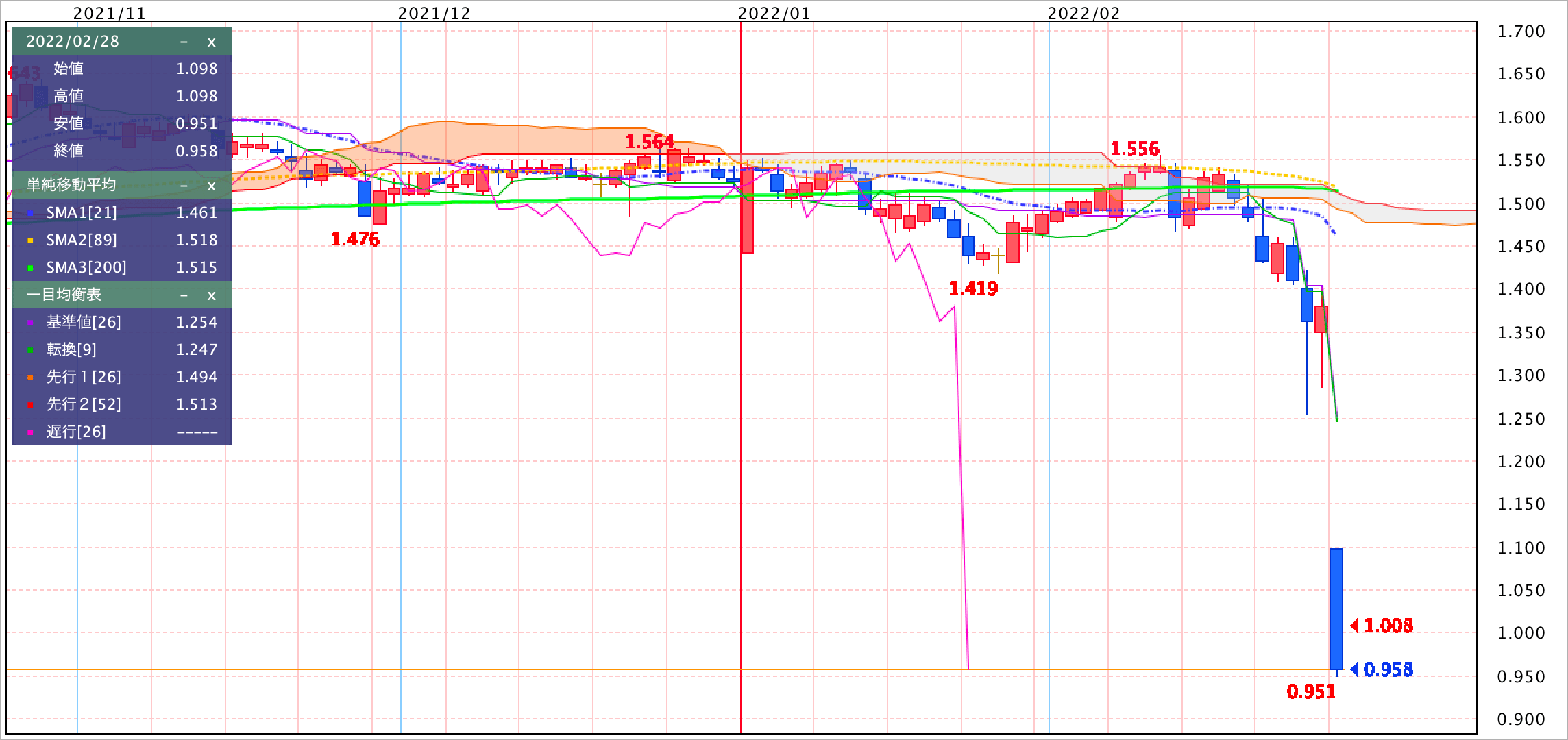
Task: Select the 安値 0.951 row
Action: click(122, 123)
